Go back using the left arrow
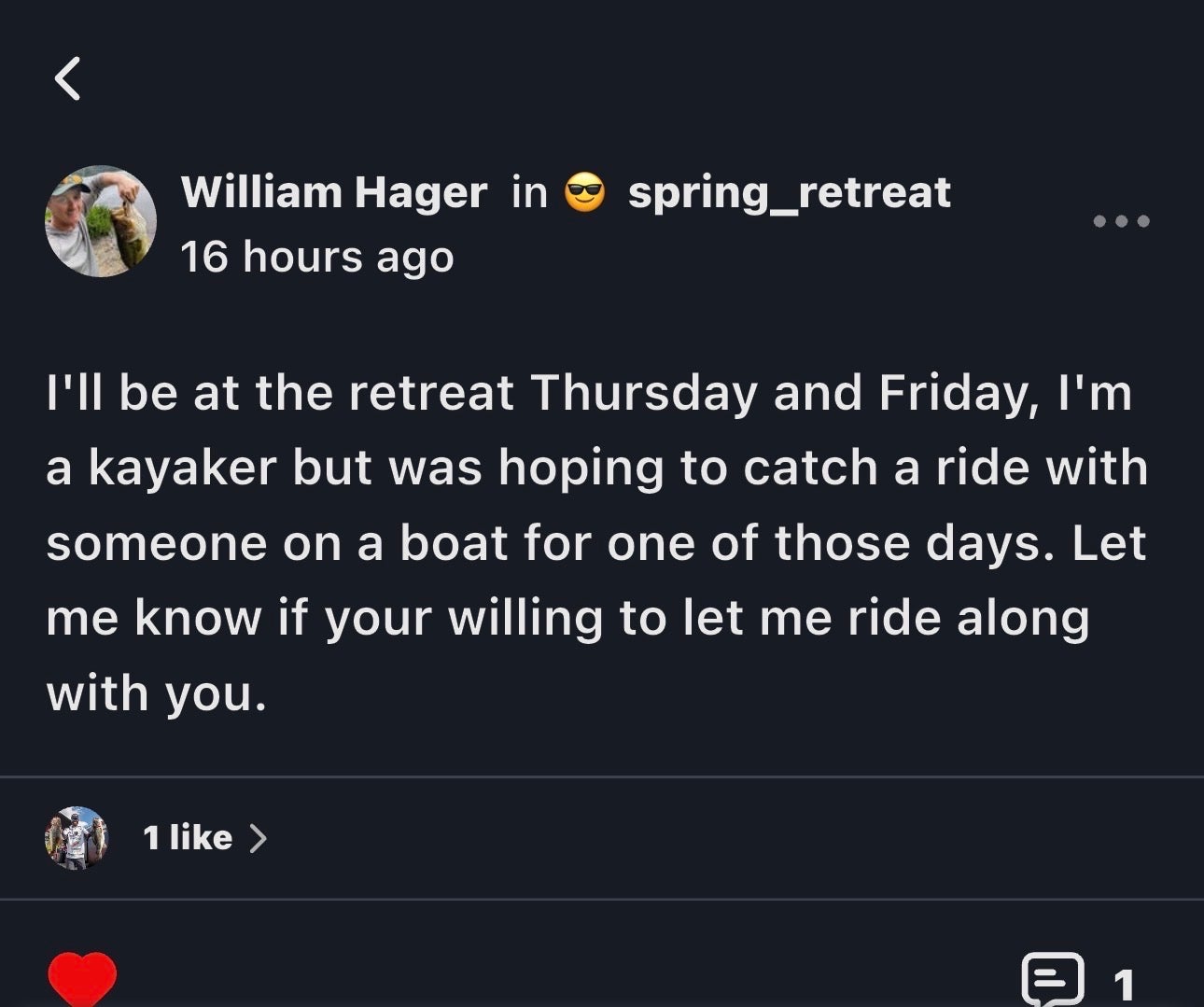Image resolution: width=1204 pixels, height=1007 pixels. click(67, 78)
